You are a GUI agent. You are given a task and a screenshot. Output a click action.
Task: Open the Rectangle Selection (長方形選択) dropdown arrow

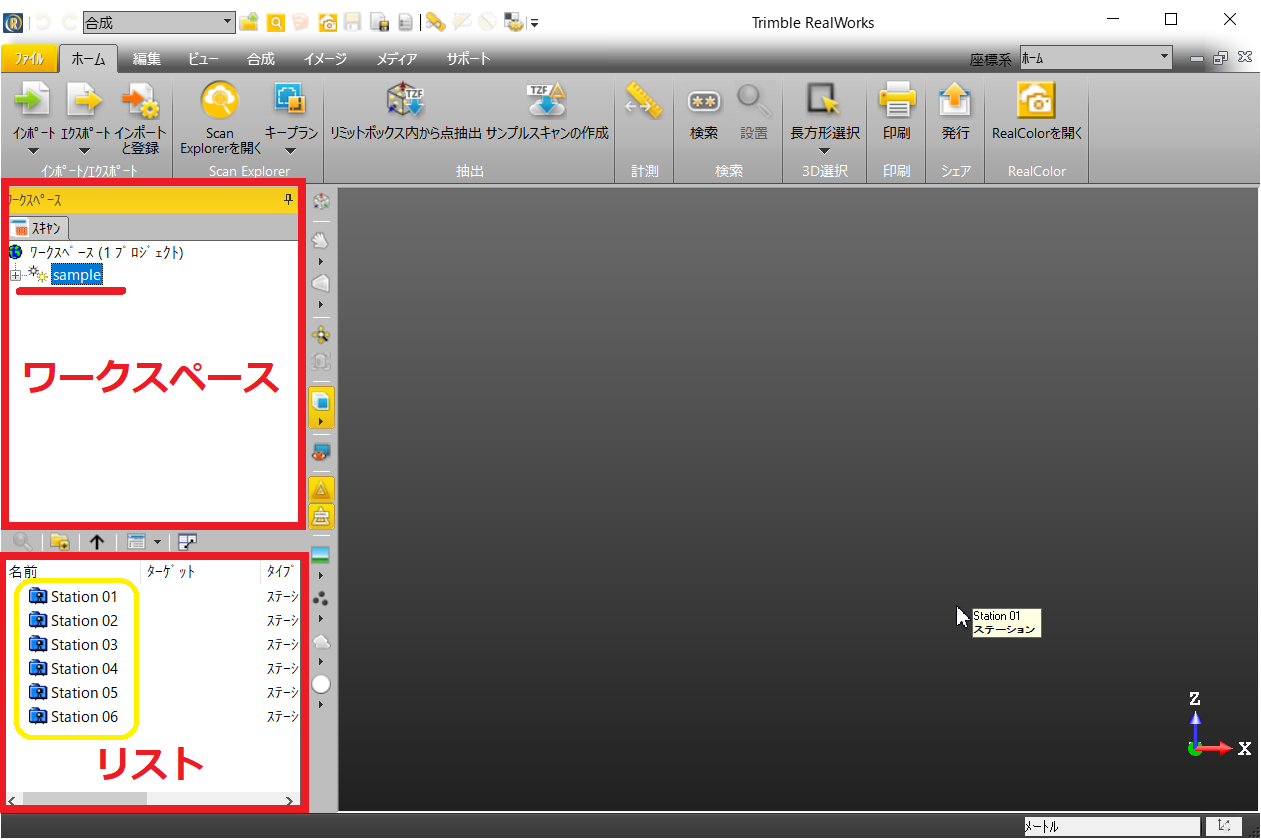pos(824,151)
